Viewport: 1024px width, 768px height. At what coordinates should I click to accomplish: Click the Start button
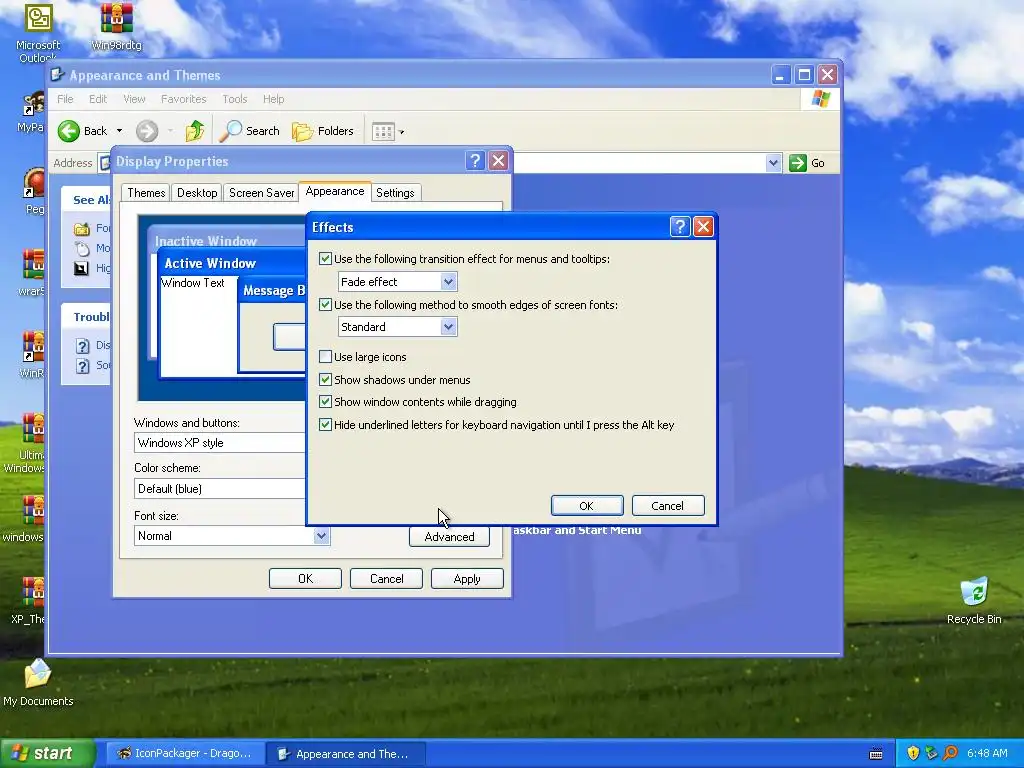[x=47, y=754]
